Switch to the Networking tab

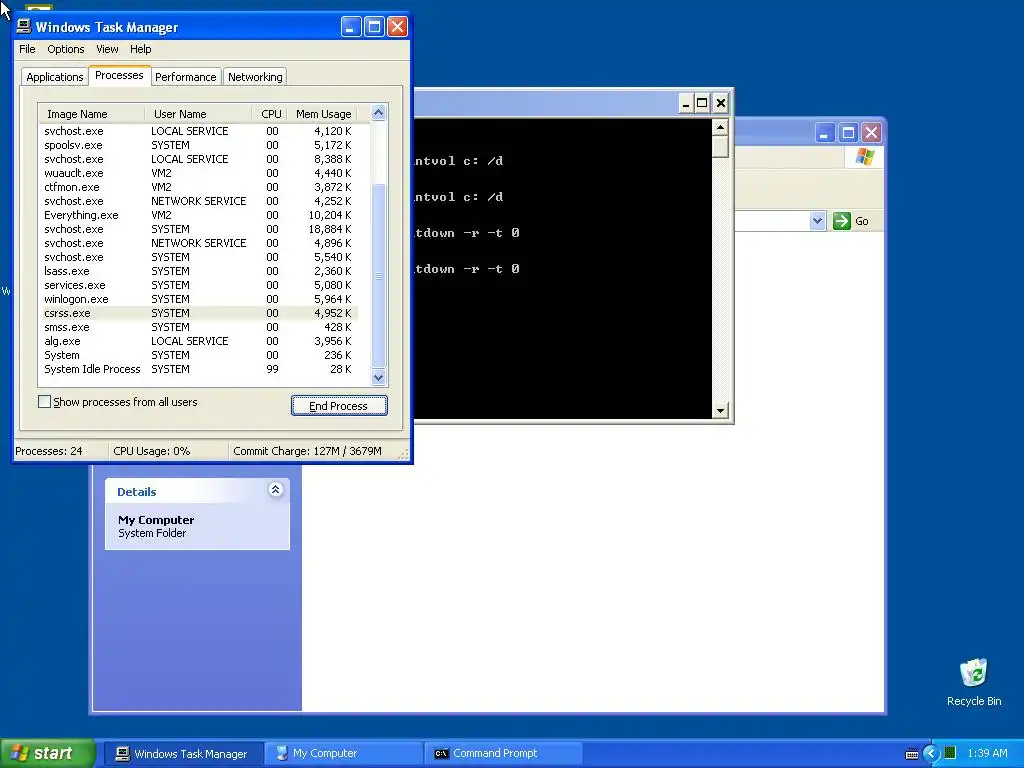255,77
